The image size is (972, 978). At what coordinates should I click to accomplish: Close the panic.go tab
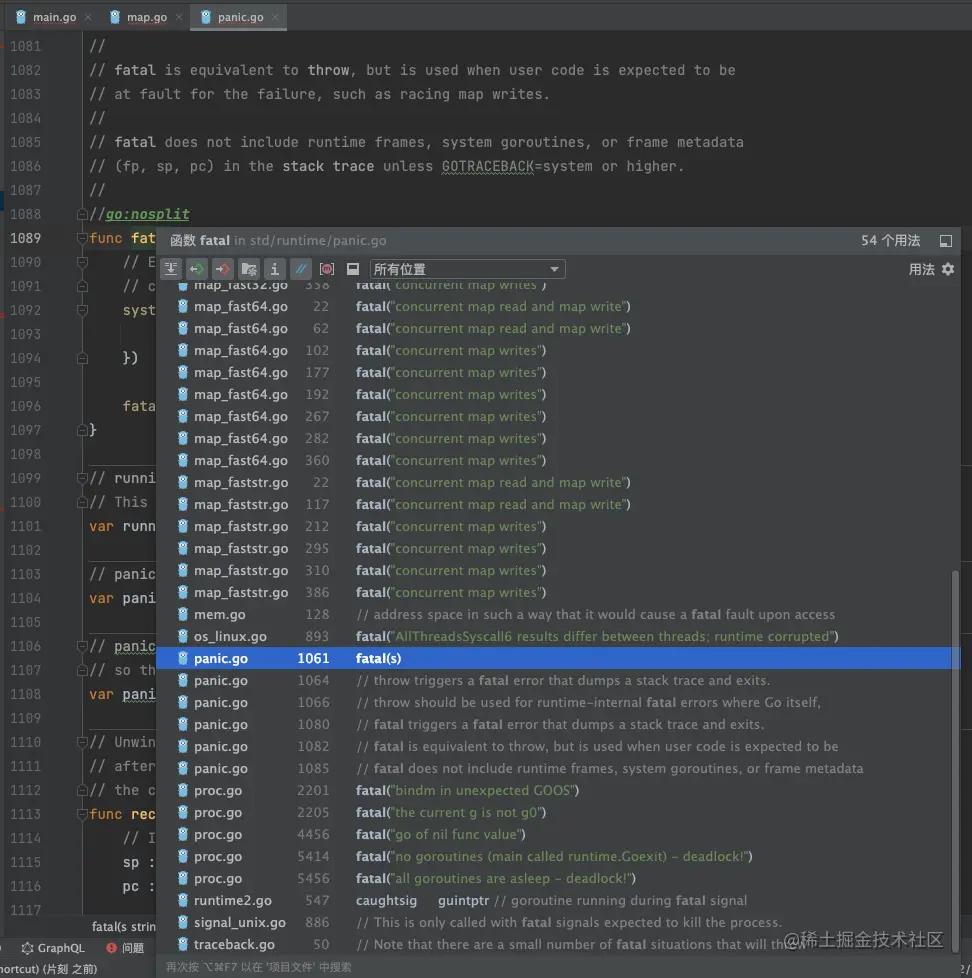tap(275, 17)
